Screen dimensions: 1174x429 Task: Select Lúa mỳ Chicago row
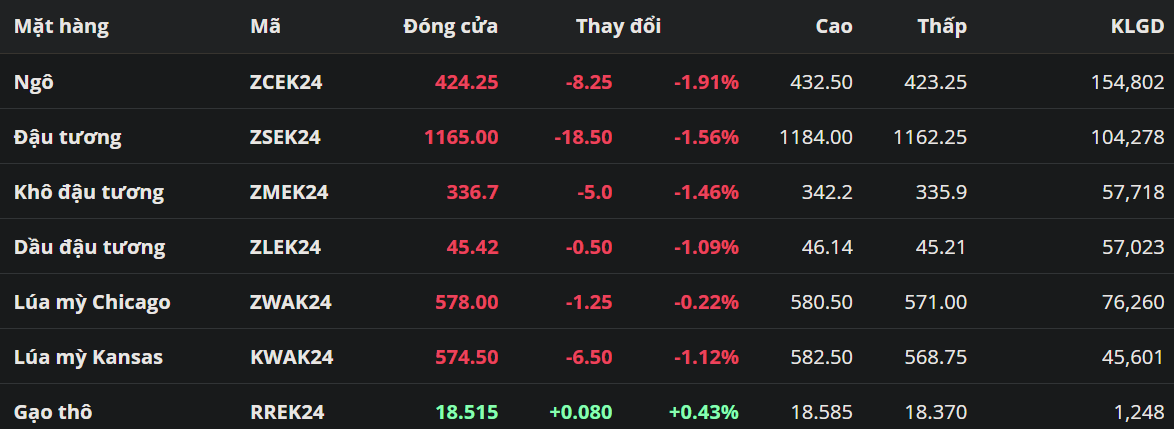[92, 302]
